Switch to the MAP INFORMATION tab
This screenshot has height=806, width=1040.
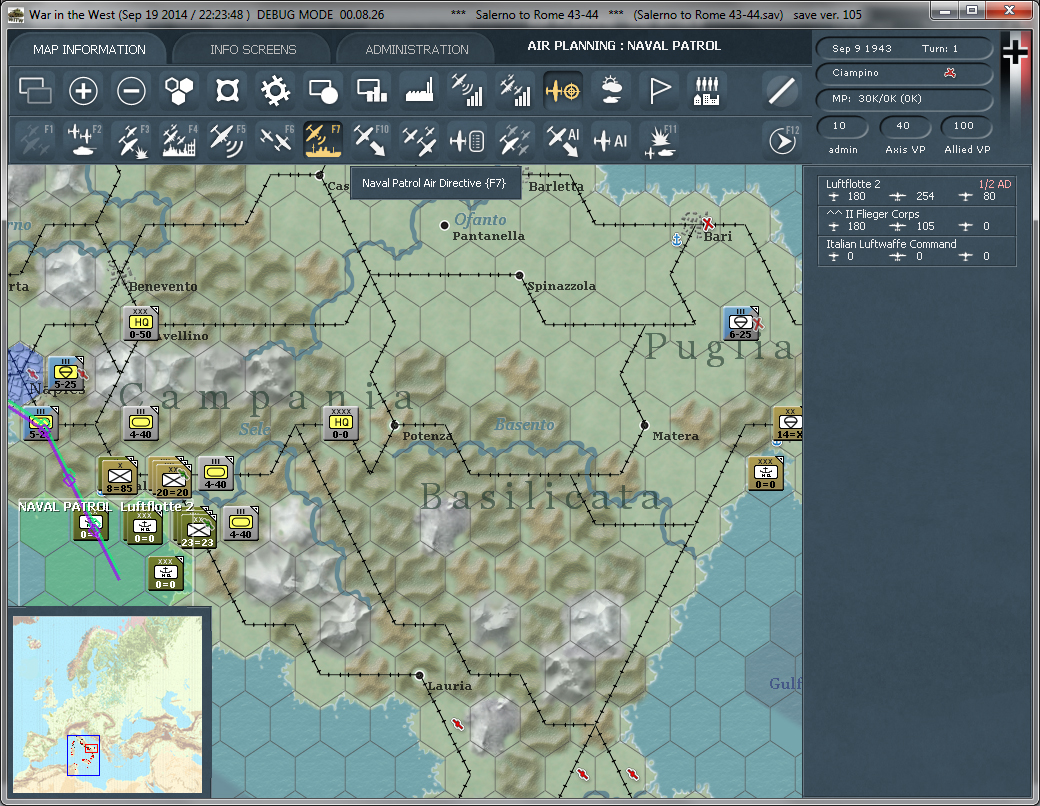[x=89, y=49]
